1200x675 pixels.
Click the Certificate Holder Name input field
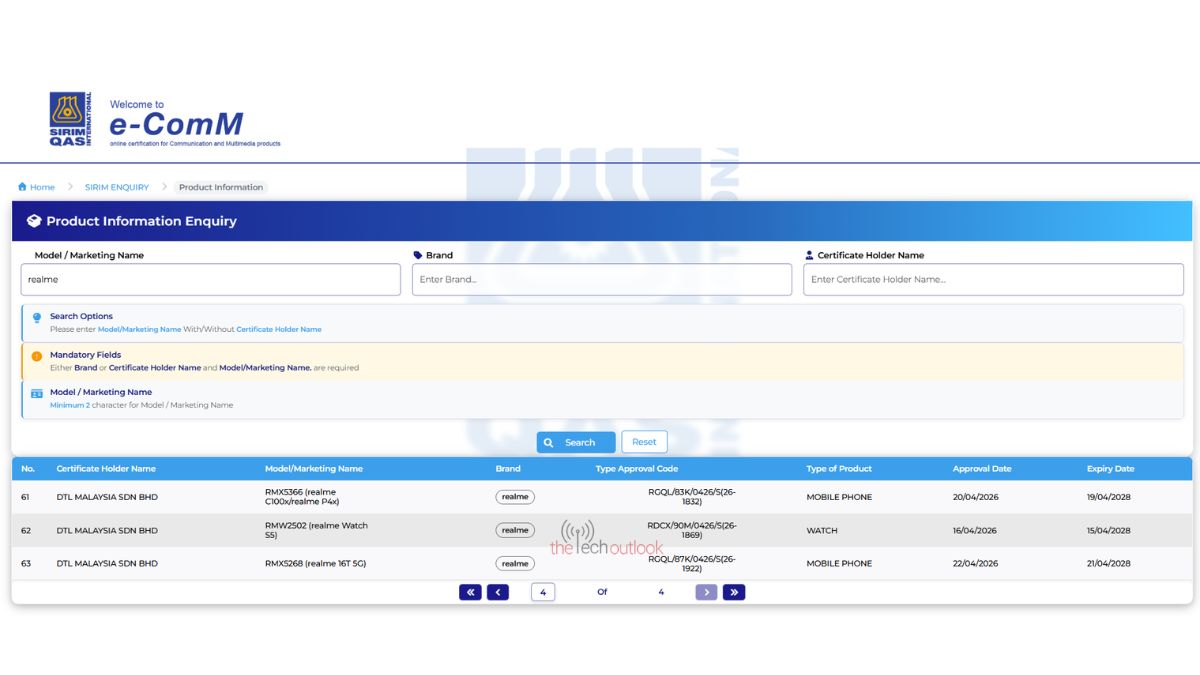click(x=993, y=280)
